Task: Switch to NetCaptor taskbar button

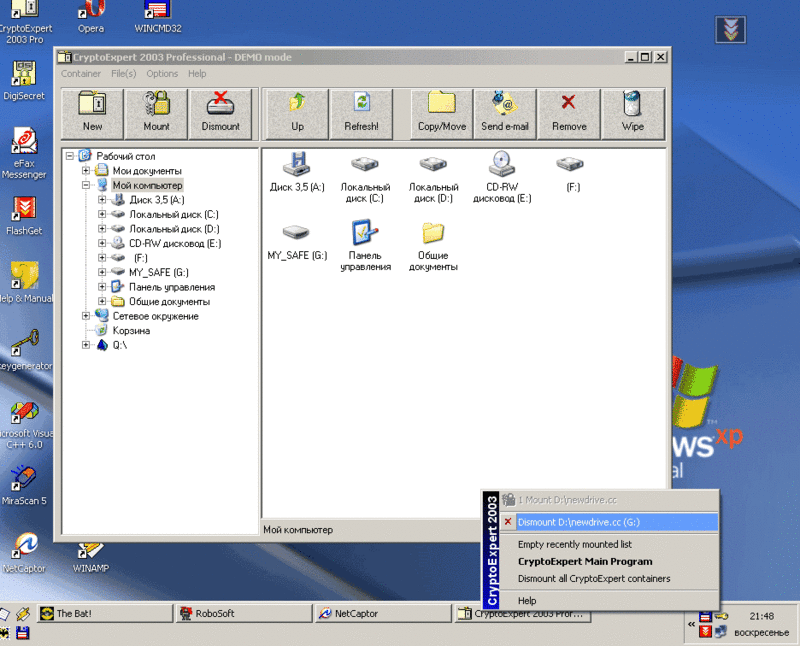Action: point(383,613)
